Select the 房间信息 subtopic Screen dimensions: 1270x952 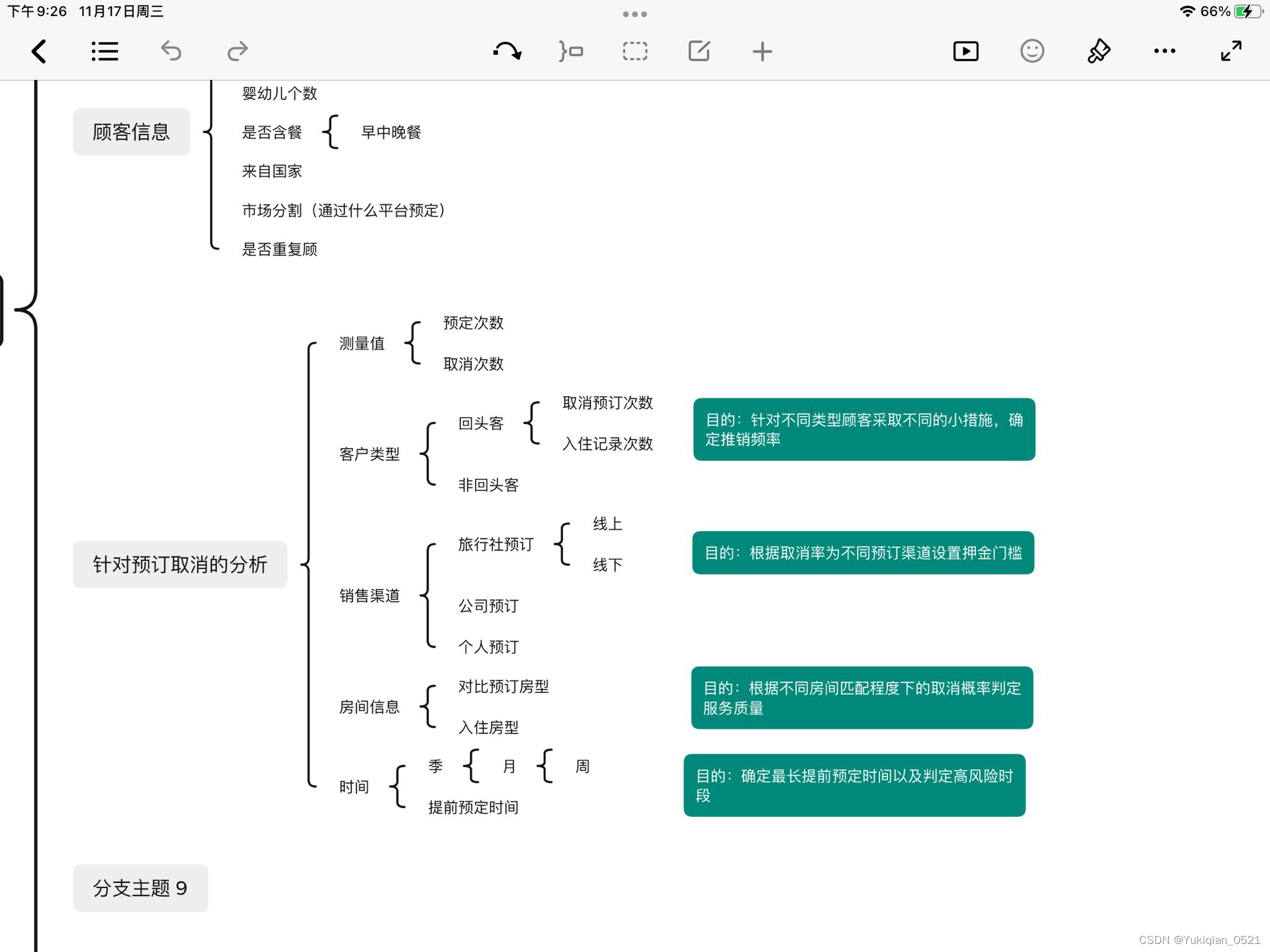click(x=370, y=707)
